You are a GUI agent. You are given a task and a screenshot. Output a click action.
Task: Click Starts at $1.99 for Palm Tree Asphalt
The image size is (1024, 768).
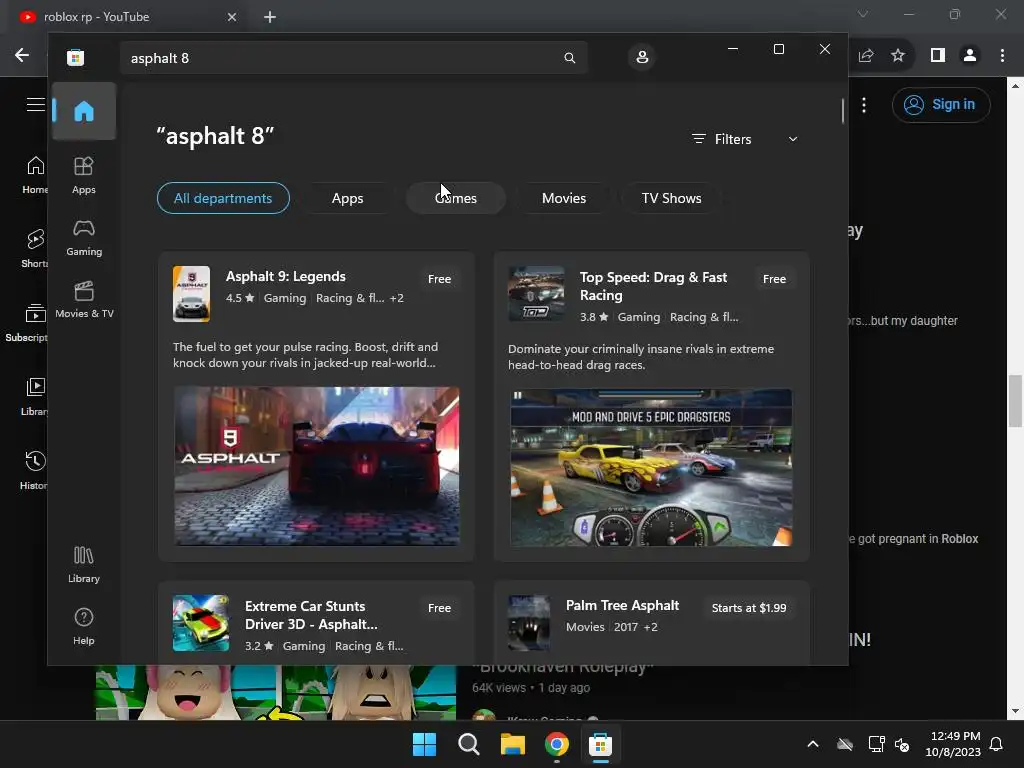tap(748, 608)
